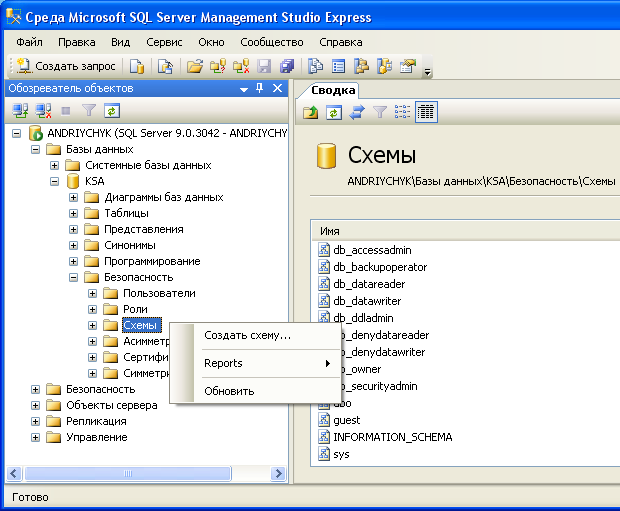620x511 pixels.
Task: Click the Имя column header
Action: (x=466, y=231)
